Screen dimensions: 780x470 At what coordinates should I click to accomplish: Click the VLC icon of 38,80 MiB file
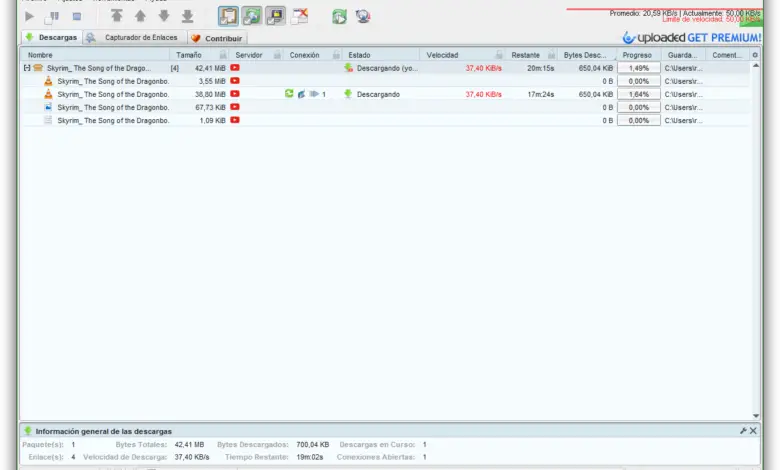pyautogui.click(x=48, y=94)
